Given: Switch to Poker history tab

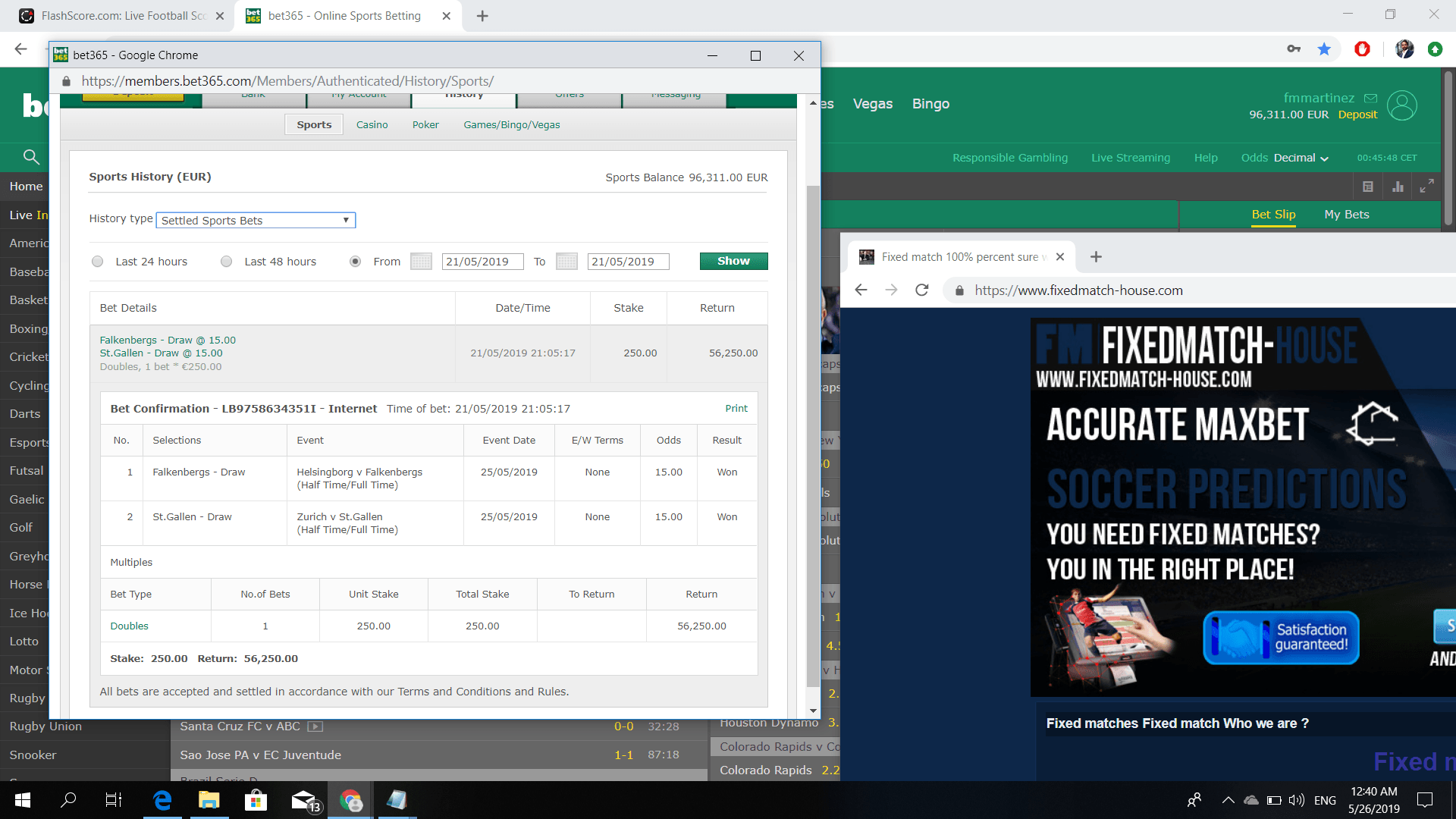Looking at the screenshot, I should 425,125.
